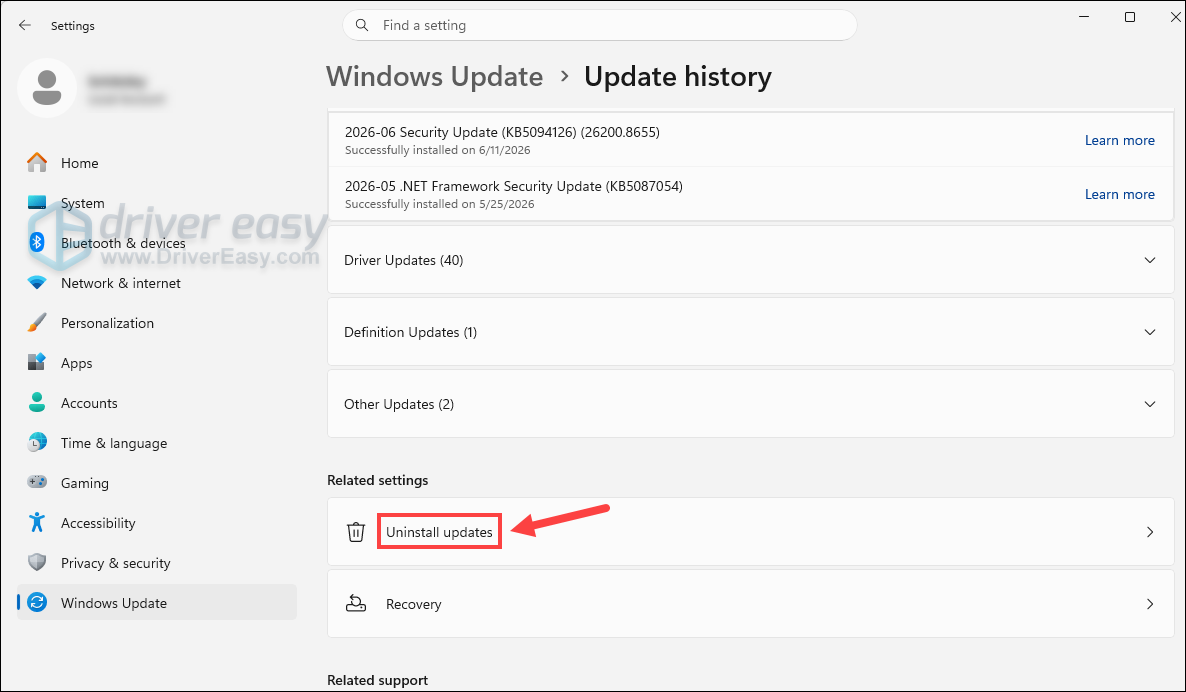Click 2026-05 .NET Framework Security Update text
Image resolution: width=1186 pixels, height=692 pixels.
514,186
